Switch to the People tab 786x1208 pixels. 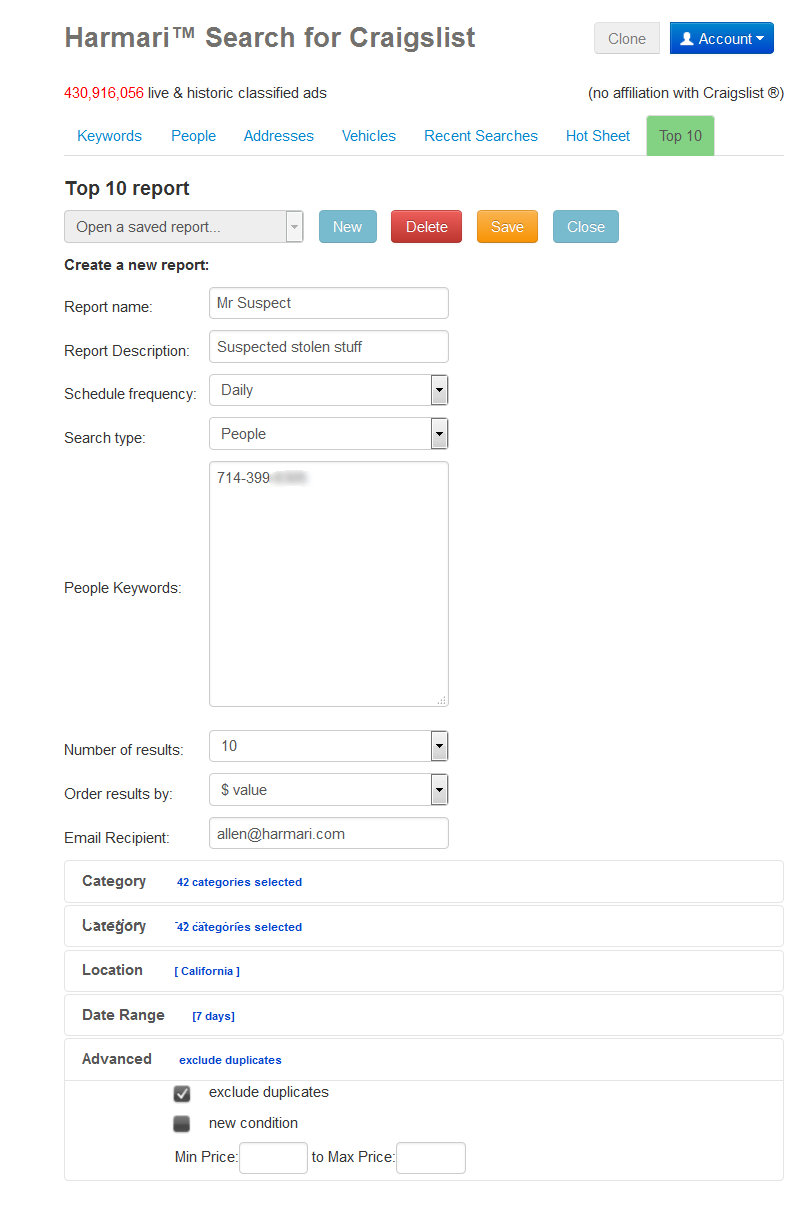[193, 136]
